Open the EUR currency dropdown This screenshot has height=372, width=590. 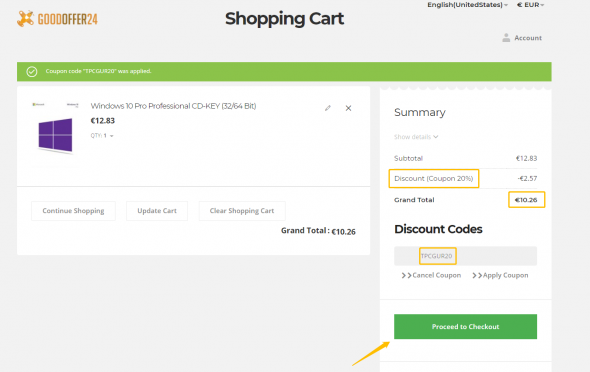tap(531, 5)
